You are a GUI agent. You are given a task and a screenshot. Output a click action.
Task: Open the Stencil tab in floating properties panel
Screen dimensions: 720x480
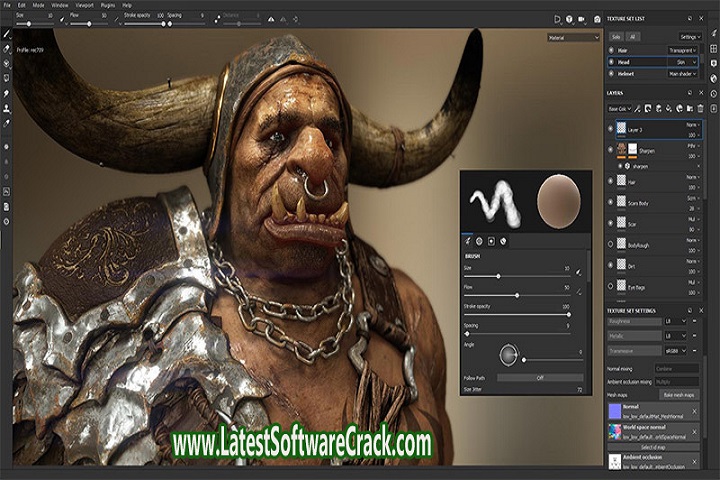click(491, 241)
